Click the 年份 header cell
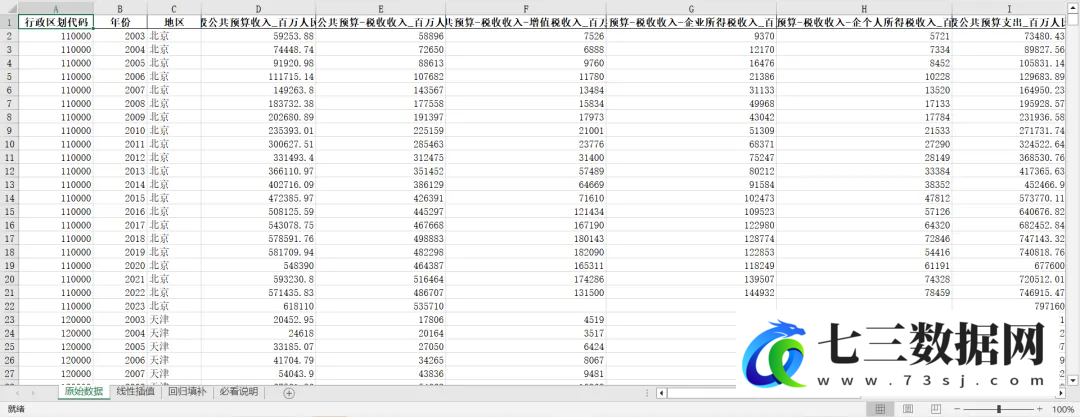Screen dimensions: 1080x417 (x=121, y=21)
